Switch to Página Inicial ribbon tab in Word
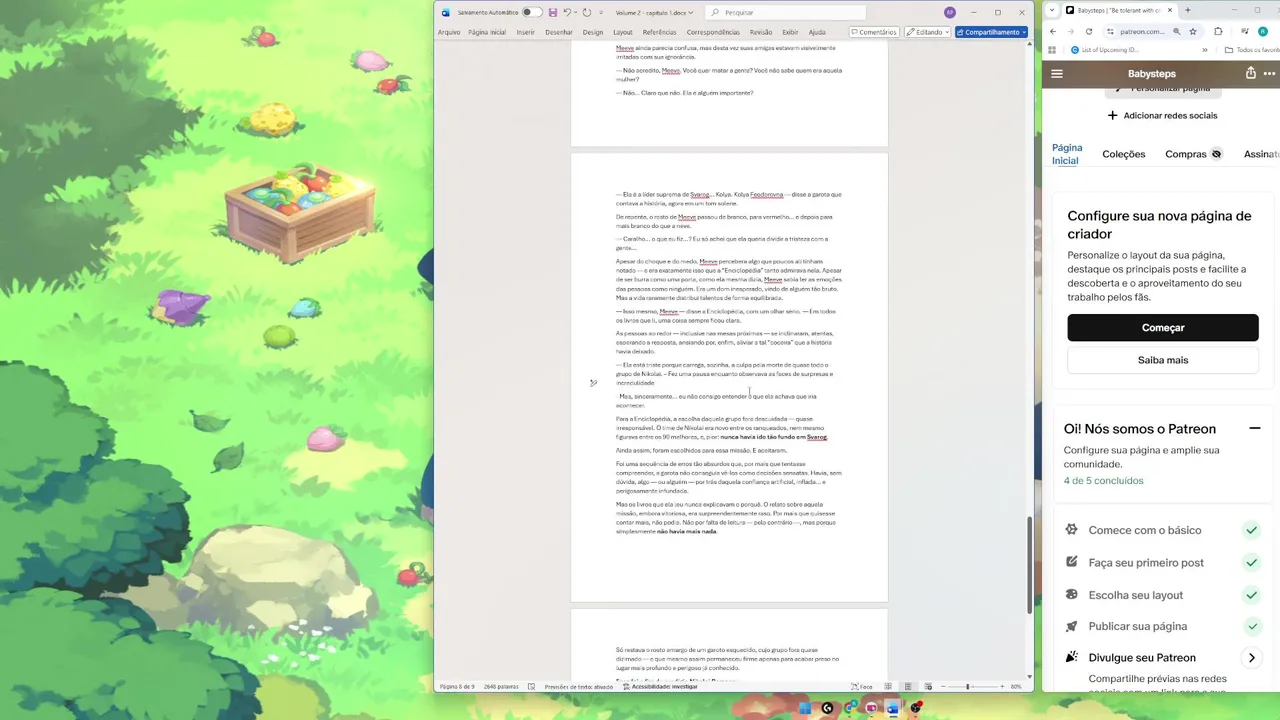Image resolution: width=1280 pixels, height=720 pixels. 486,32
